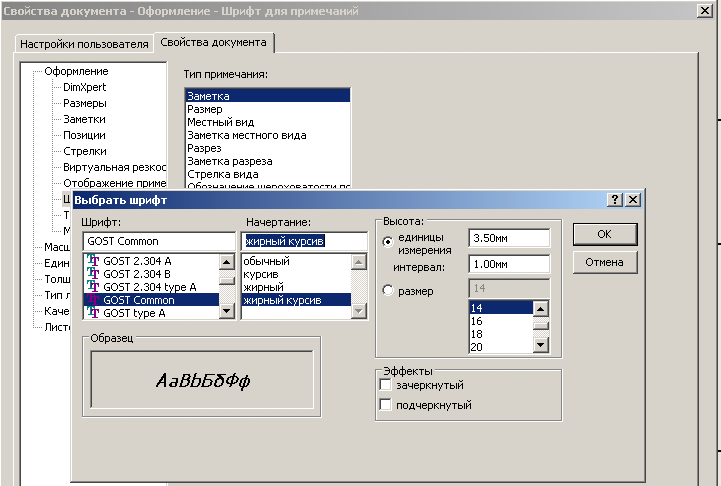Switch to Настройки пользователя tab
Screen dimensions: 721x486
pyautogui.click(x=84, y=44)
